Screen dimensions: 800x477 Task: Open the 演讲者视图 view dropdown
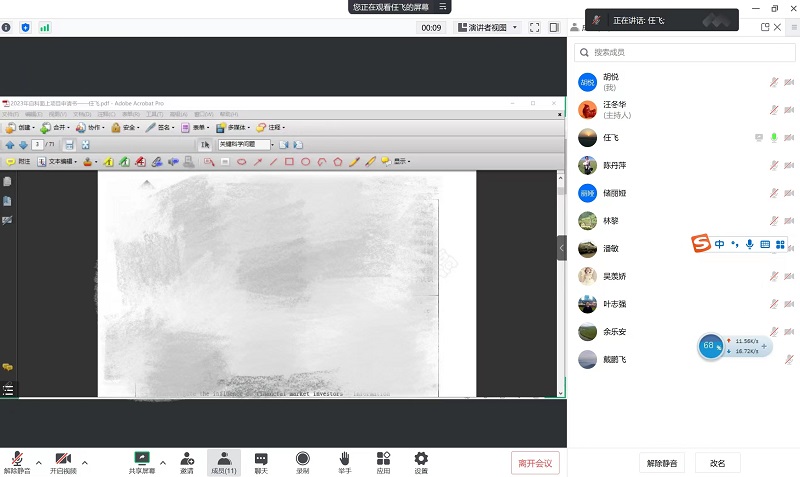click(x=487, y=28)
